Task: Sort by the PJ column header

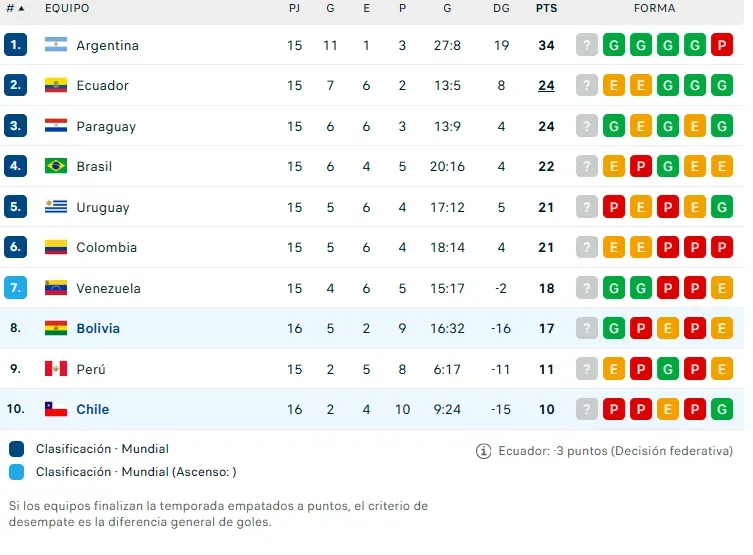Action: point(294,8)
